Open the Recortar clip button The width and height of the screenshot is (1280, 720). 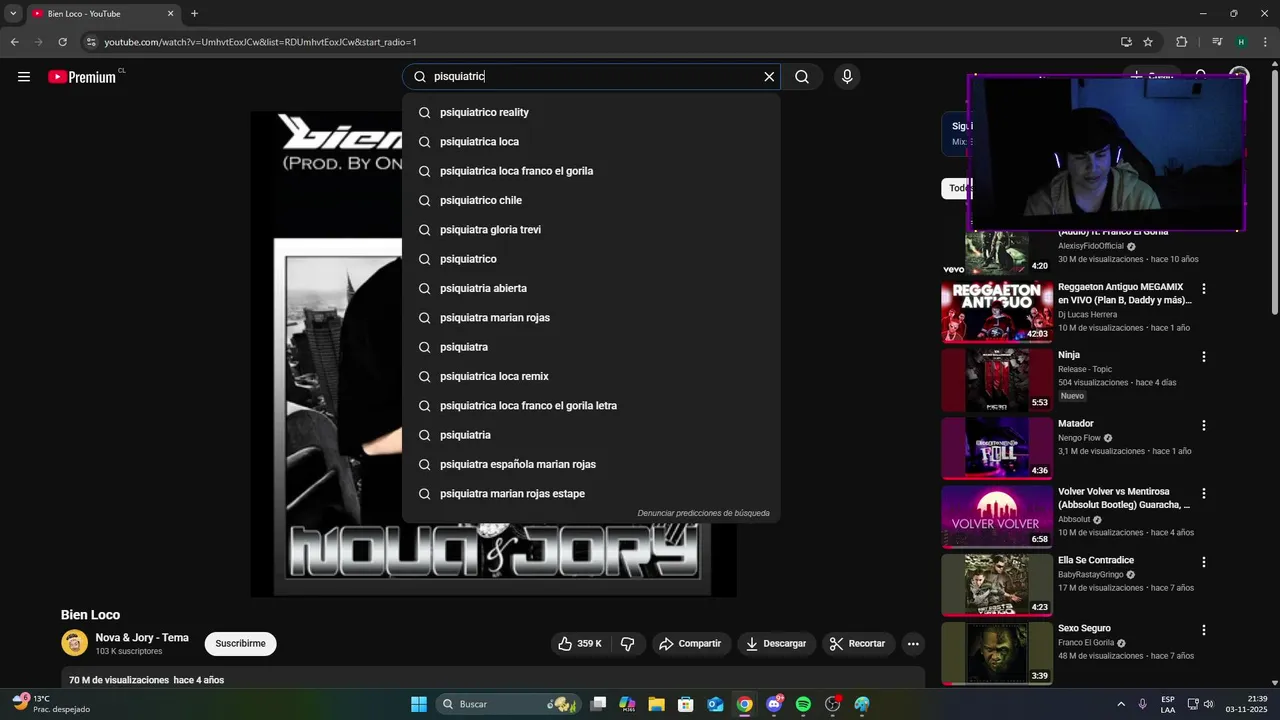(858, 644)
